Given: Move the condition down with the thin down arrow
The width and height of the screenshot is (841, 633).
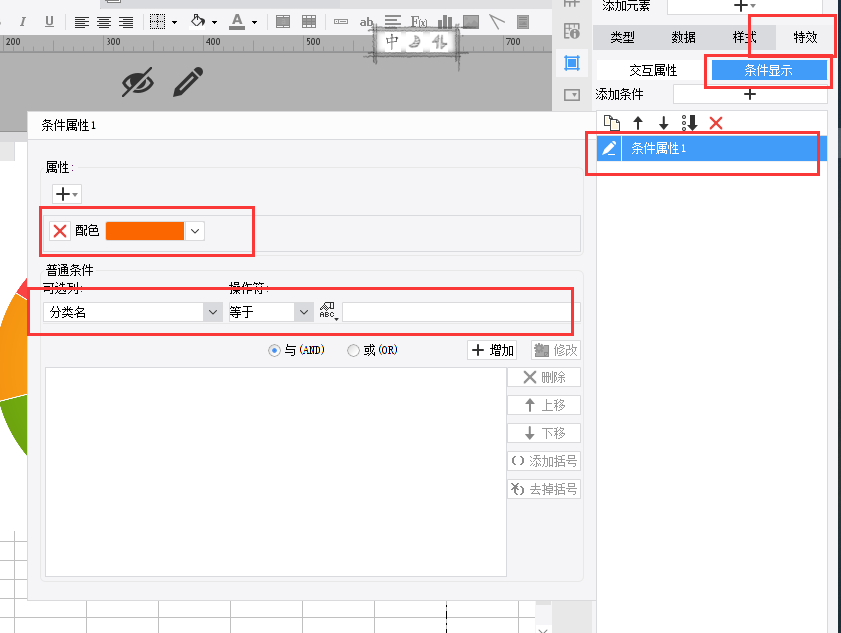Looking at the screenshot, I should coord(663,123).
